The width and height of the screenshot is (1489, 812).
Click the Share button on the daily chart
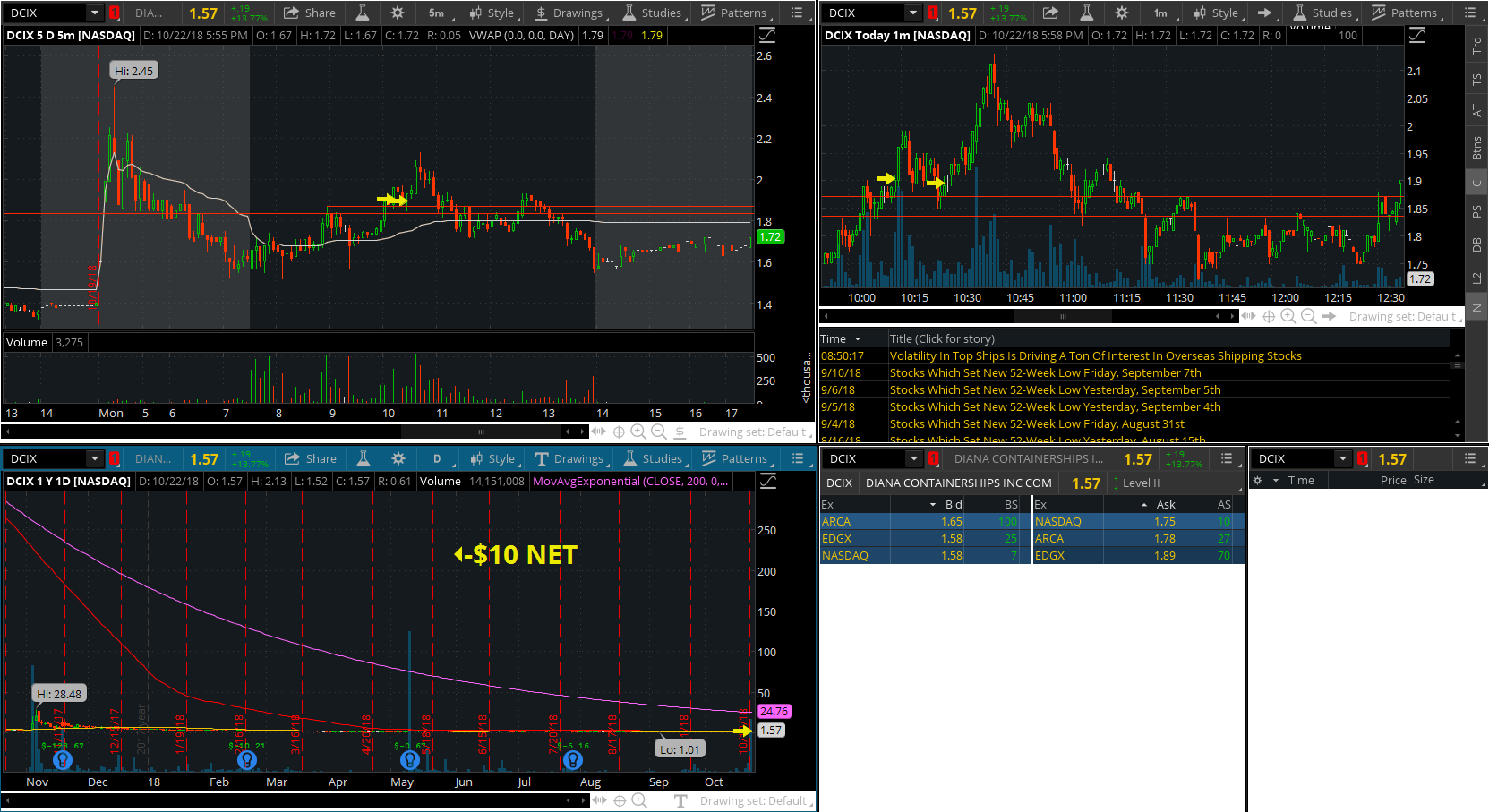click(311, 458)
